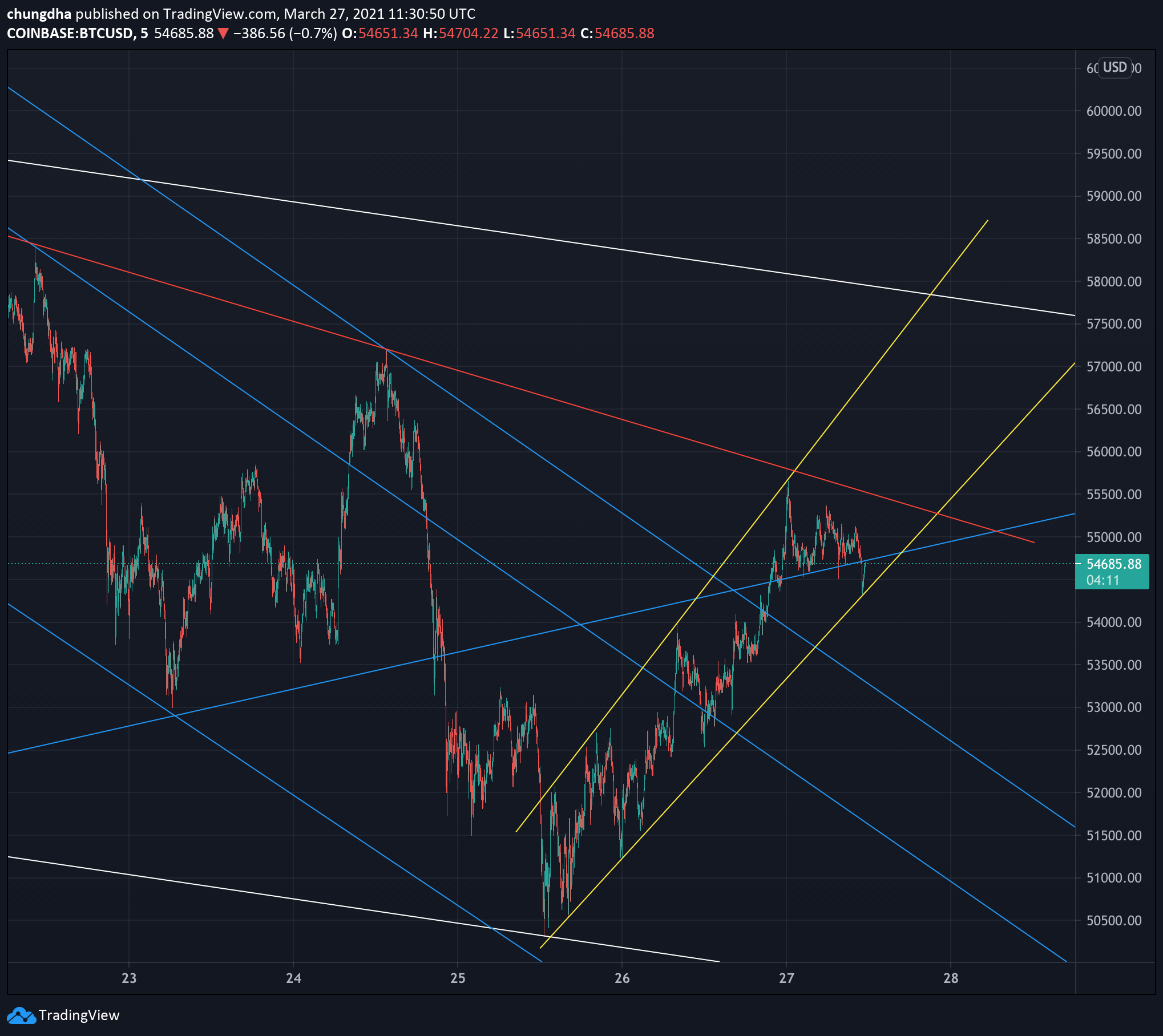This screenshot has height=1036, width=1163.
Task: Click the price axis label 60000.00
Action: point(1114,111)
